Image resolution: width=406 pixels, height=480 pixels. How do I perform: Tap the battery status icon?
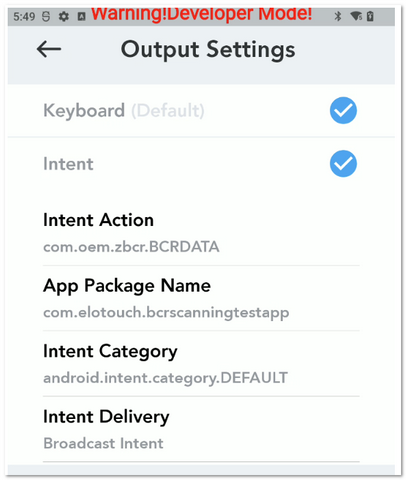click(x=370, y=16)
